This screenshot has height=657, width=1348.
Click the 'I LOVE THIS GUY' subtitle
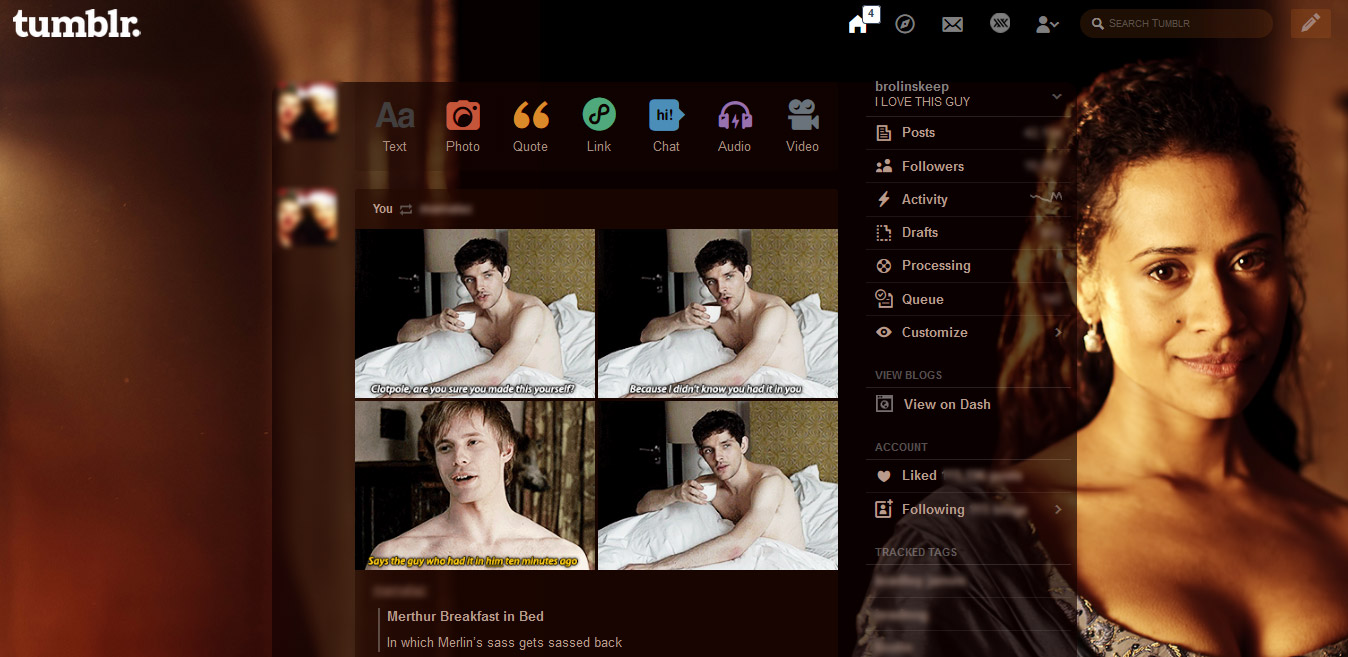tap(922, 102)
